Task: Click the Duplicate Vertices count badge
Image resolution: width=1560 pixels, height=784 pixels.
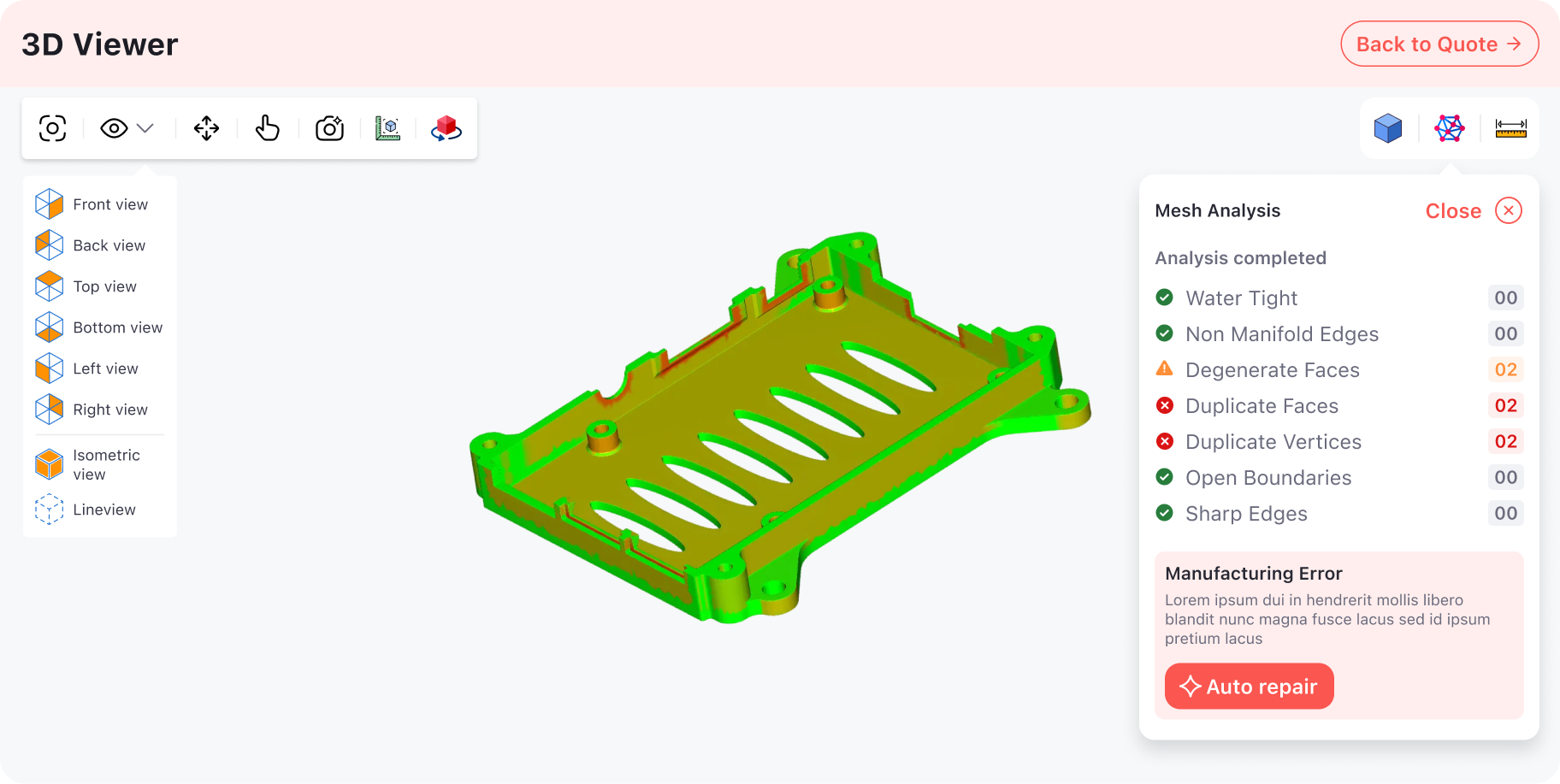Action: 1506,441
